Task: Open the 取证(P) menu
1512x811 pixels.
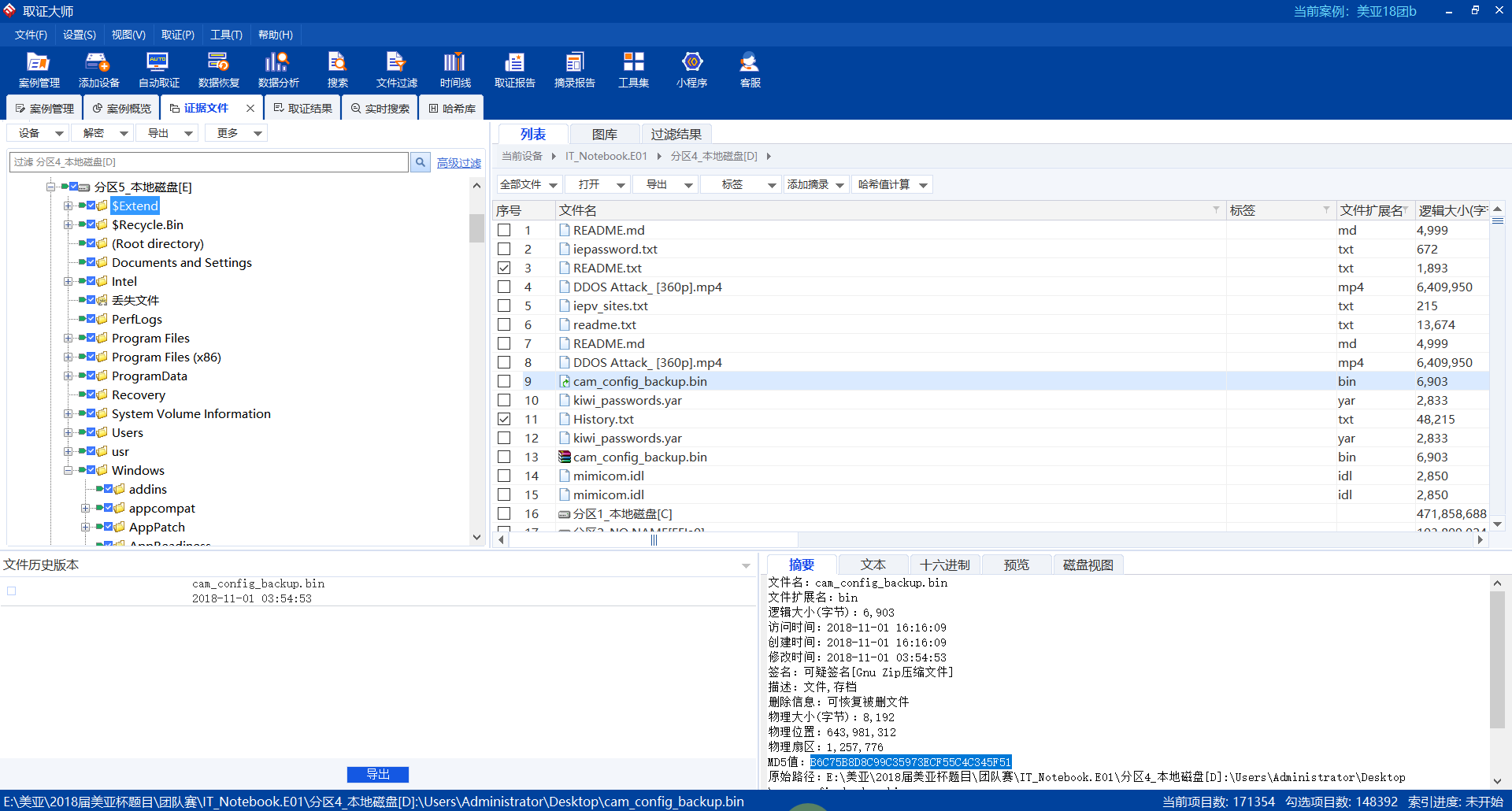Action: pyautogui.click(x=178, y=35)
